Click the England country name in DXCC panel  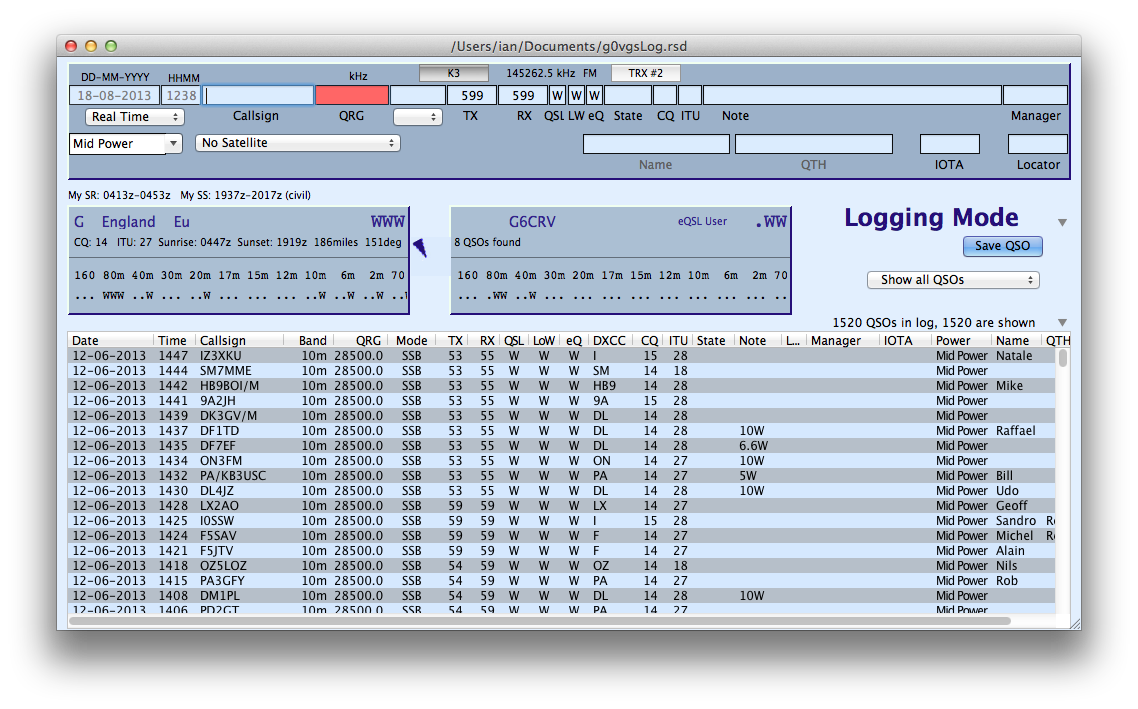coord(128,222)
